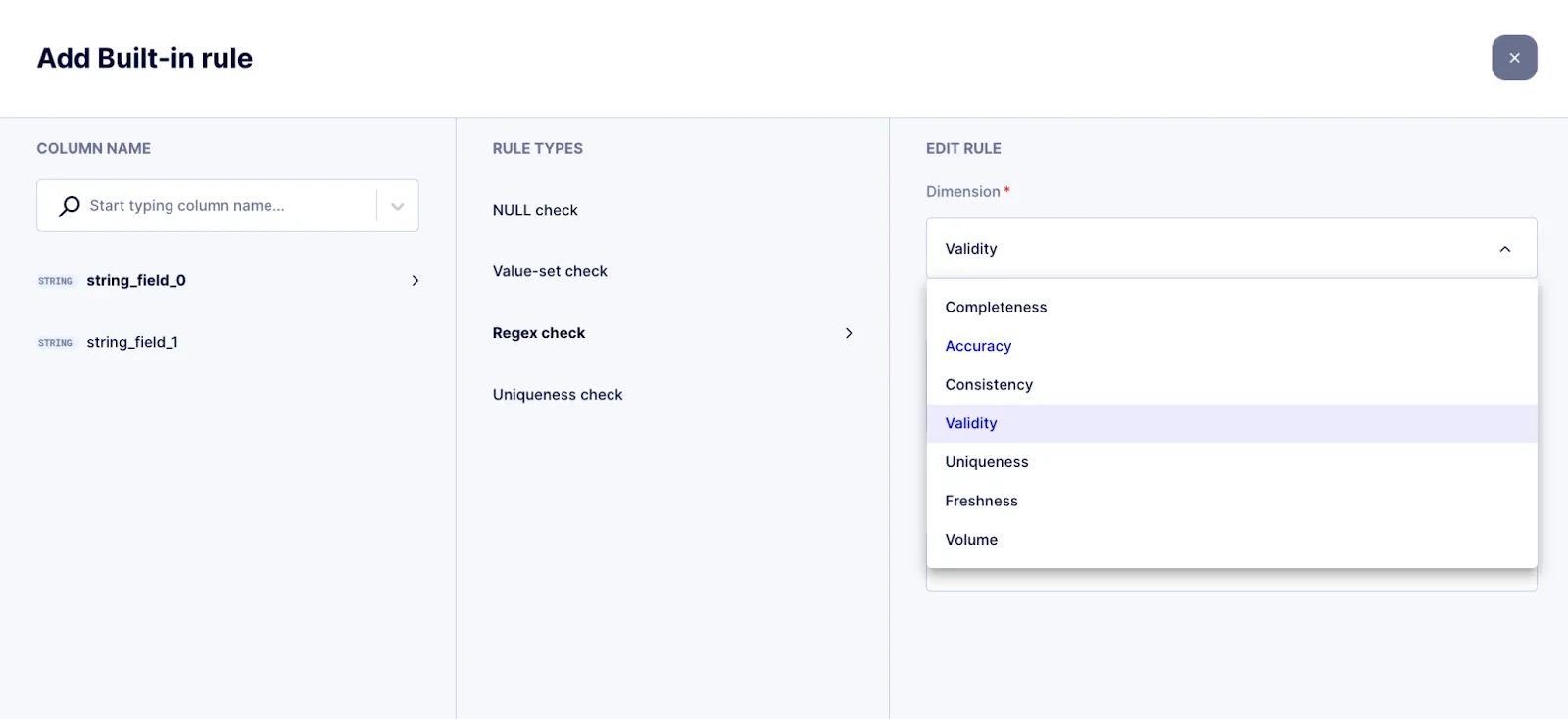Choose the Uniqueness check rule type
1568x719 pixels.
coord(558,395)
